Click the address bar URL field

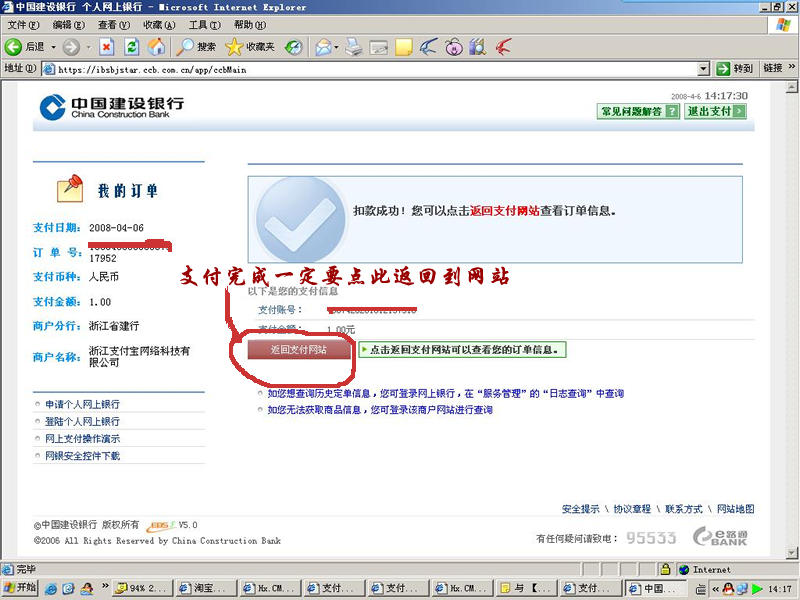(x=370, y=69)
